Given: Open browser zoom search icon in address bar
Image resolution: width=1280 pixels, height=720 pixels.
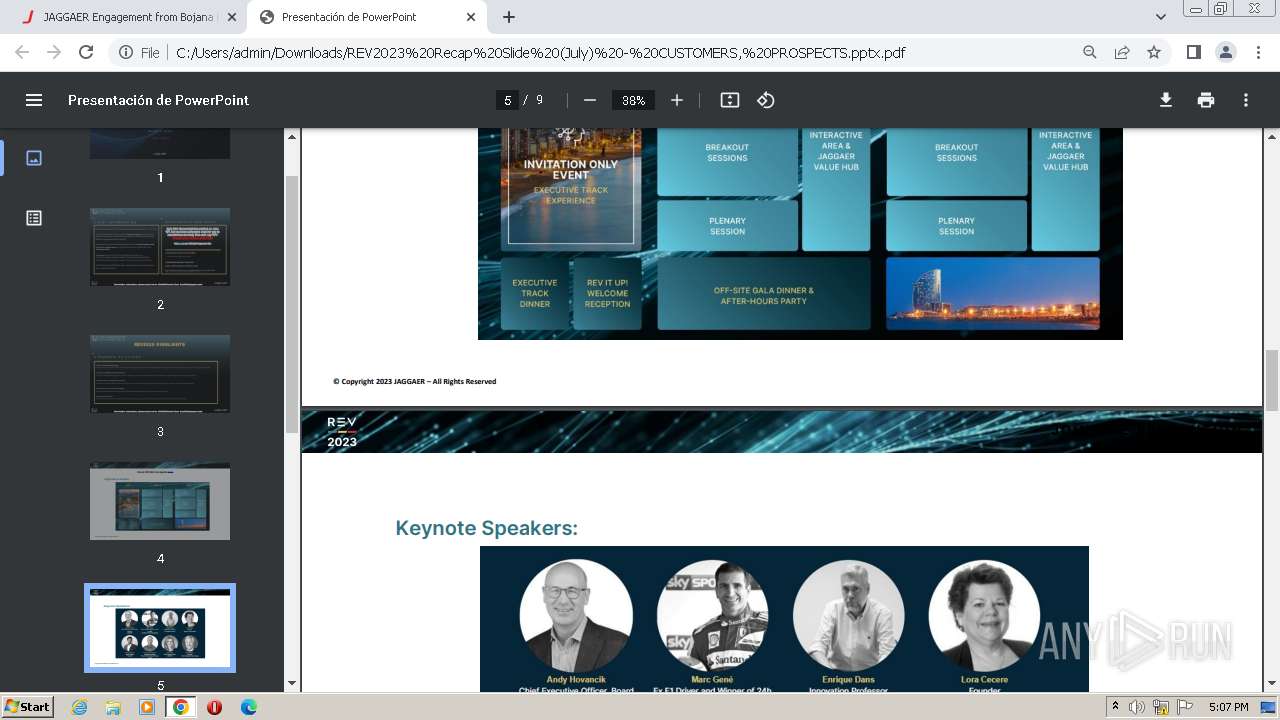Looking at the screenshot, I should (x=1090, y=52).
